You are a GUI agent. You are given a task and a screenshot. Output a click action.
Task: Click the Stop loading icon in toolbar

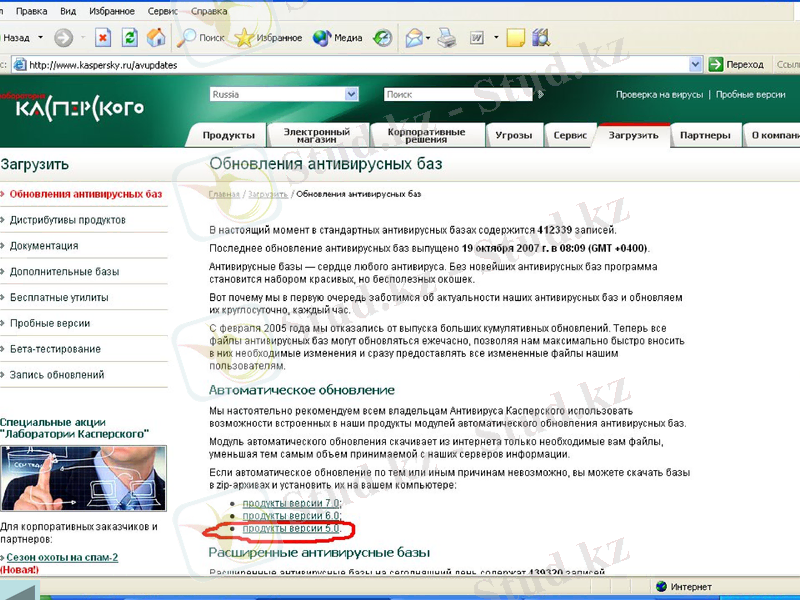coord(103,38)
